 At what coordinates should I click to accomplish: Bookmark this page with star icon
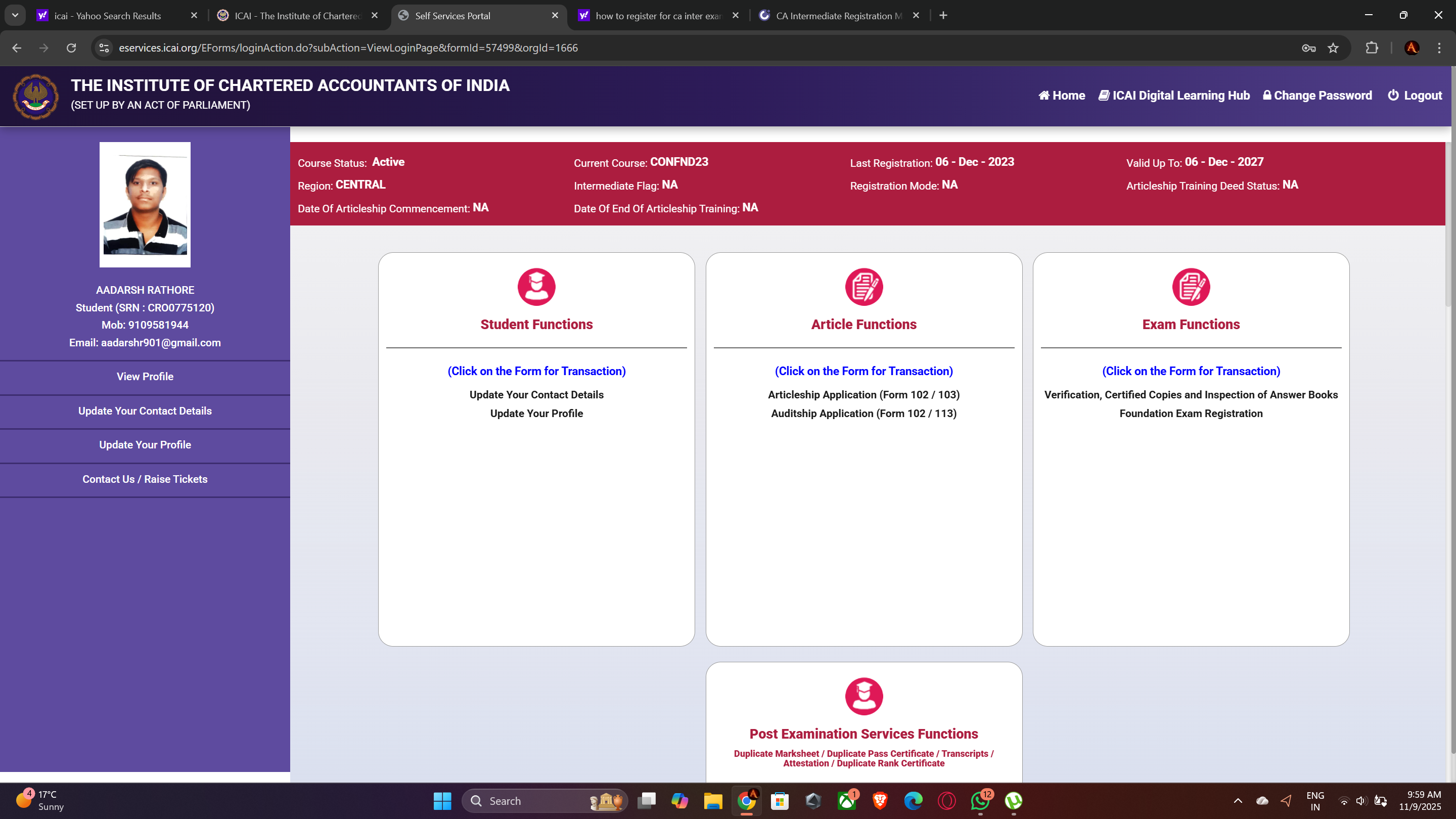1333,48
